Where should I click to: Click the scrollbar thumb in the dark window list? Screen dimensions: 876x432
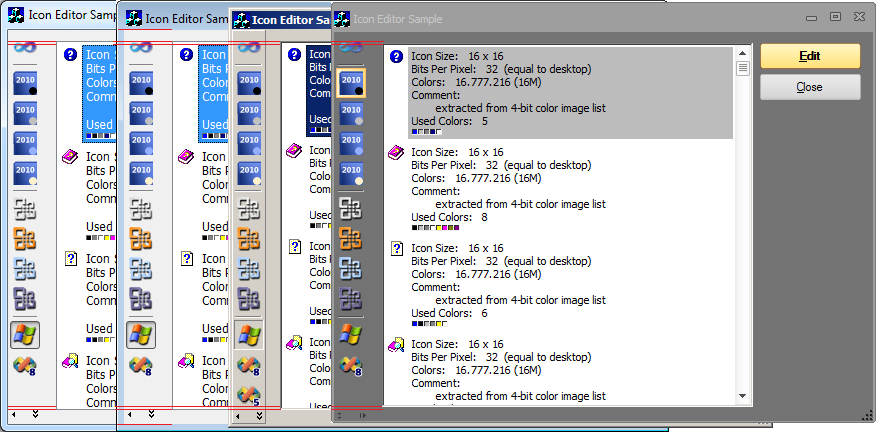742,69
